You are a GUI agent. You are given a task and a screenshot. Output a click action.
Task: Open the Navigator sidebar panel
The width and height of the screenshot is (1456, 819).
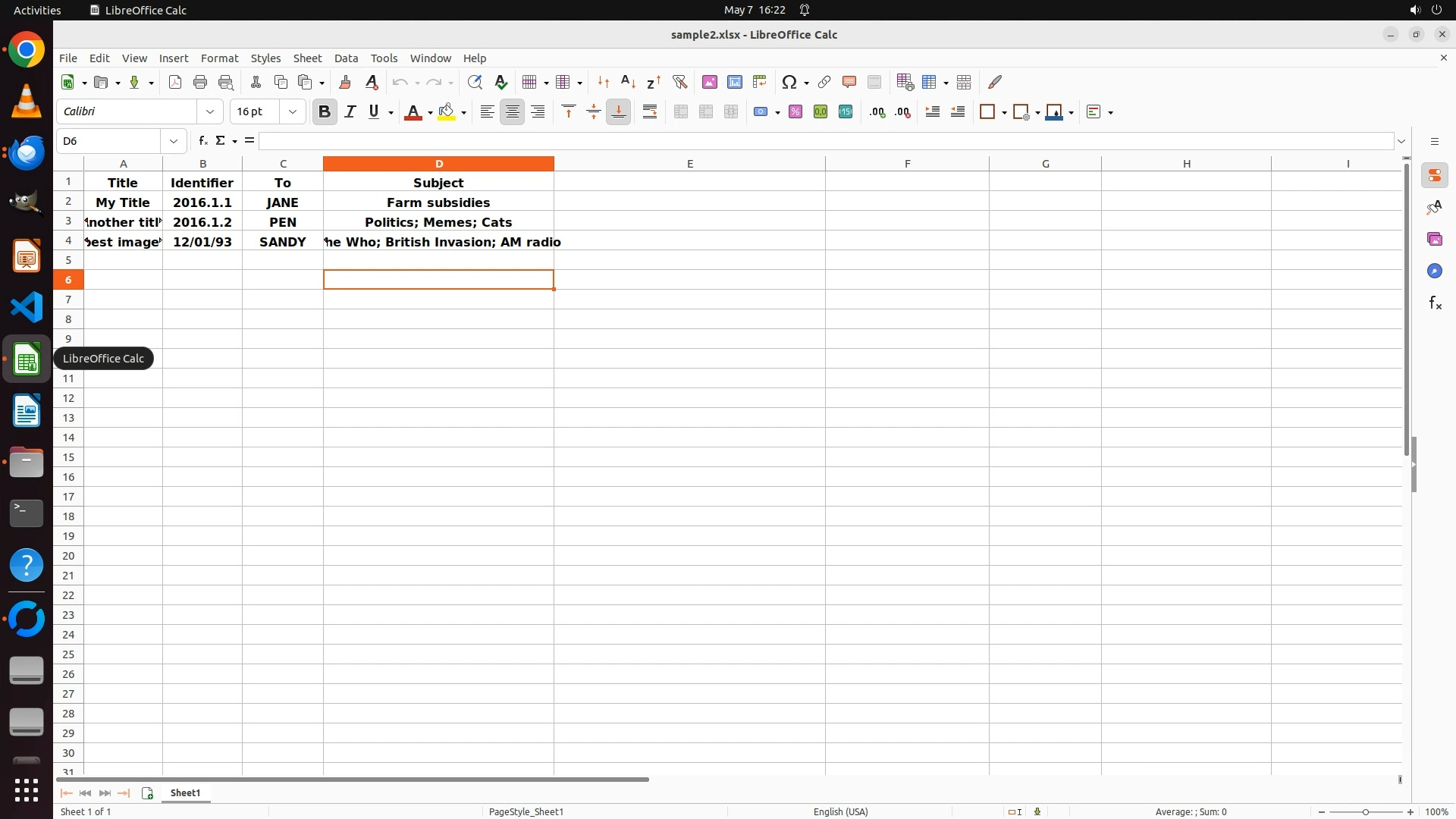(x=1434, y=271)
